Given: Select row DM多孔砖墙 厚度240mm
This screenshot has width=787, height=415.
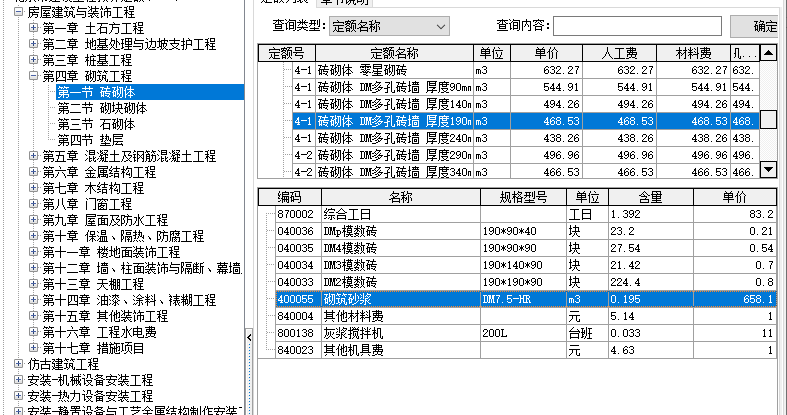Looking at the screenshot, I should (x=526, y=138).
